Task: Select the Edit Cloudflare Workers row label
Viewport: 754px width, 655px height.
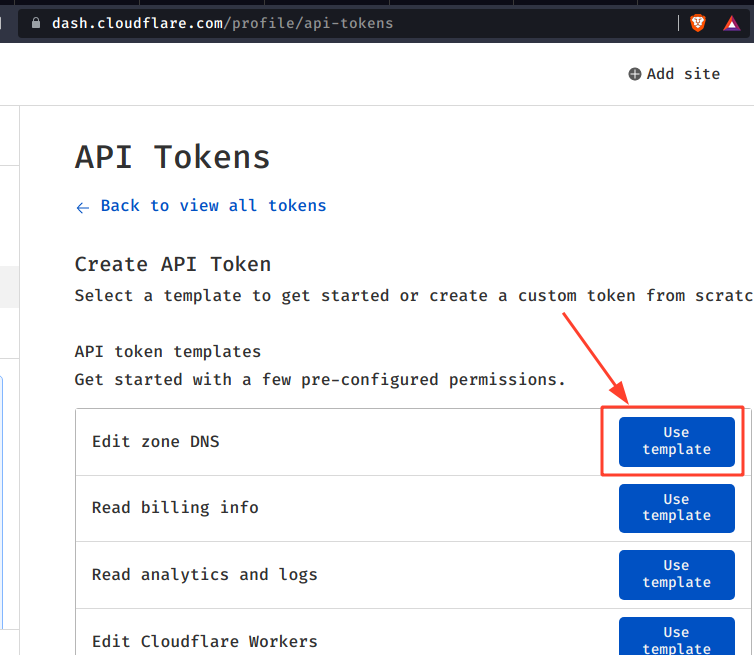Action: (x=204, y=641)
